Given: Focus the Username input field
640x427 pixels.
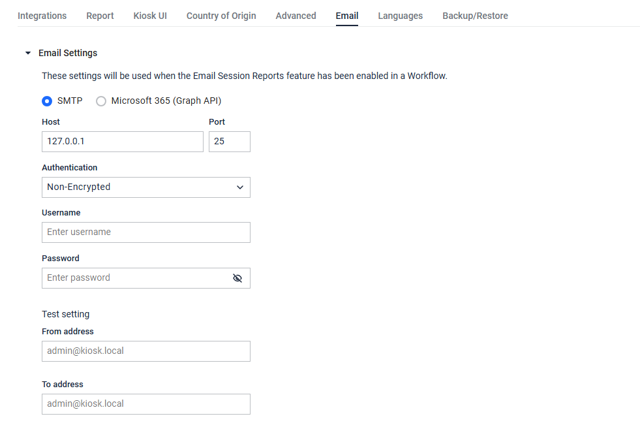Looking at the screenshot, I should point(146,233).
